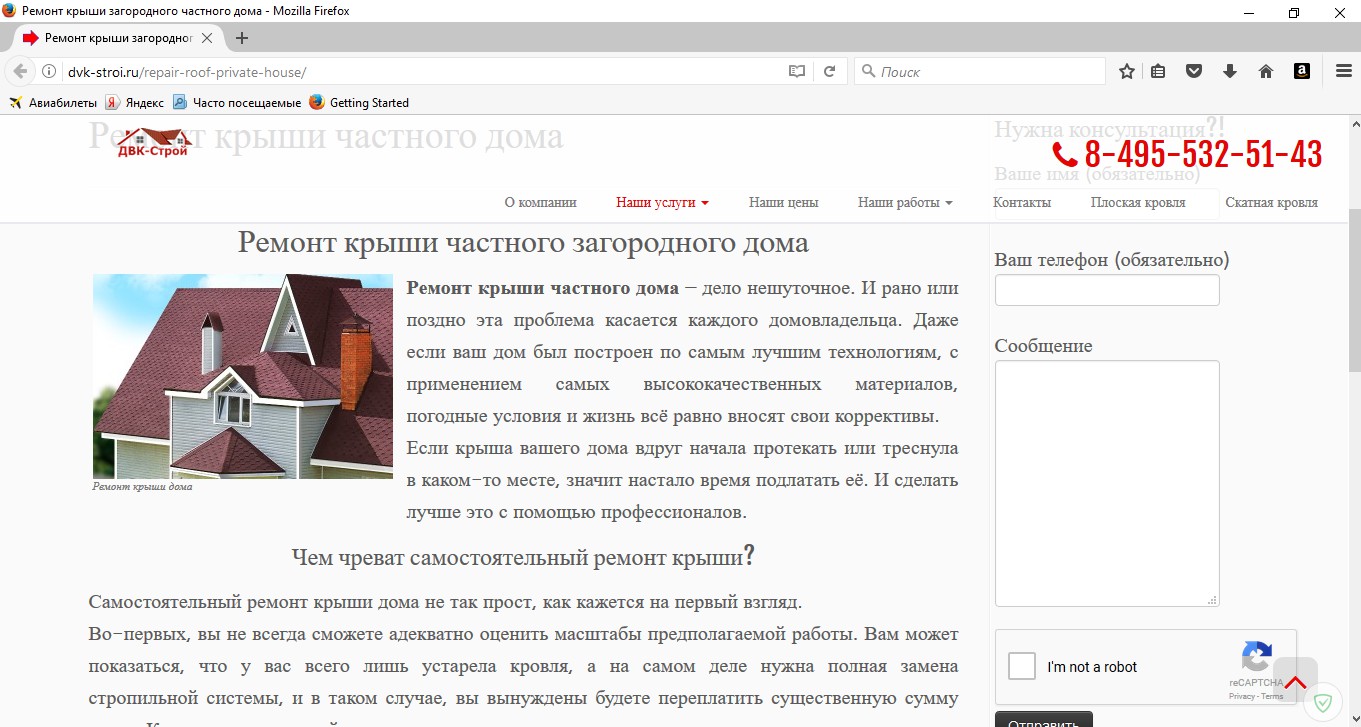Click the Amazon toolbar icon
Image resolution: width=1361 pixels, height=727 pixels.
click(1302, 71)
